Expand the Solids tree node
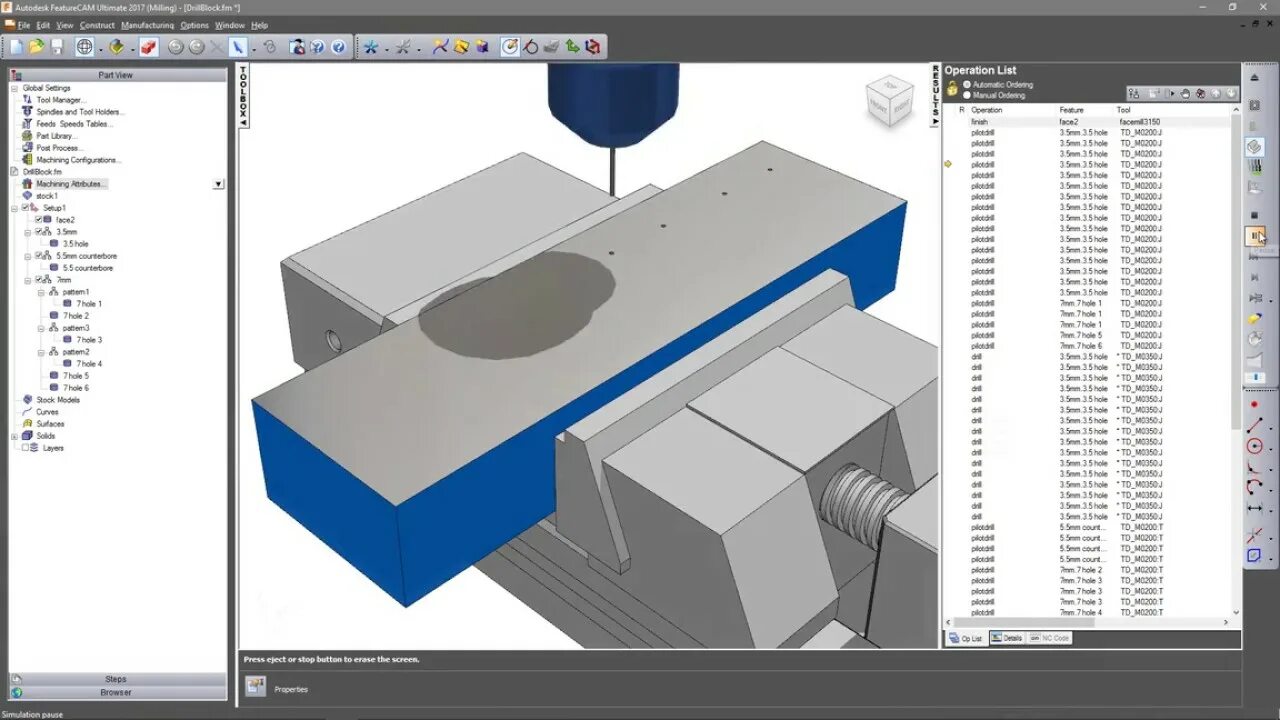Image resolution: width=1280 pixels, height=720 pixels. [15, 436]
